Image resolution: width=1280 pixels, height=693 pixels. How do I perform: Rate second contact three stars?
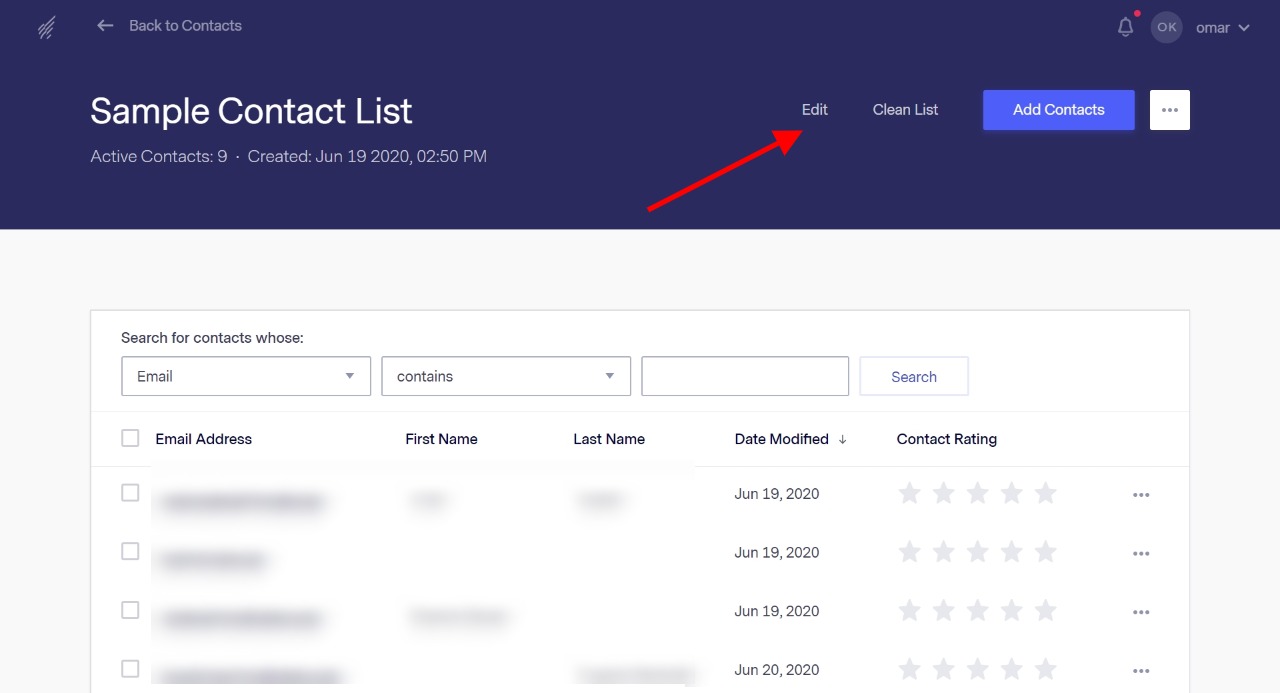click(977, 552)
